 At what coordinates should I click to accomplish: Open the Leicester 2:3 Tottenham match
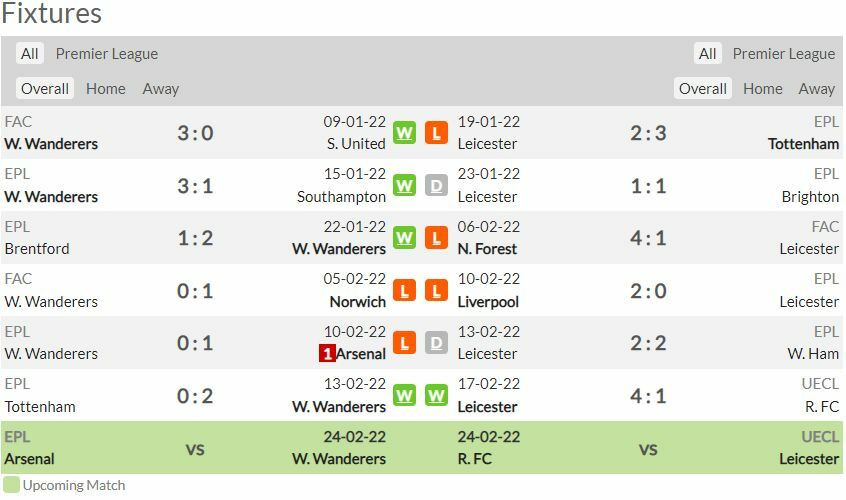(x=648, y=133)
